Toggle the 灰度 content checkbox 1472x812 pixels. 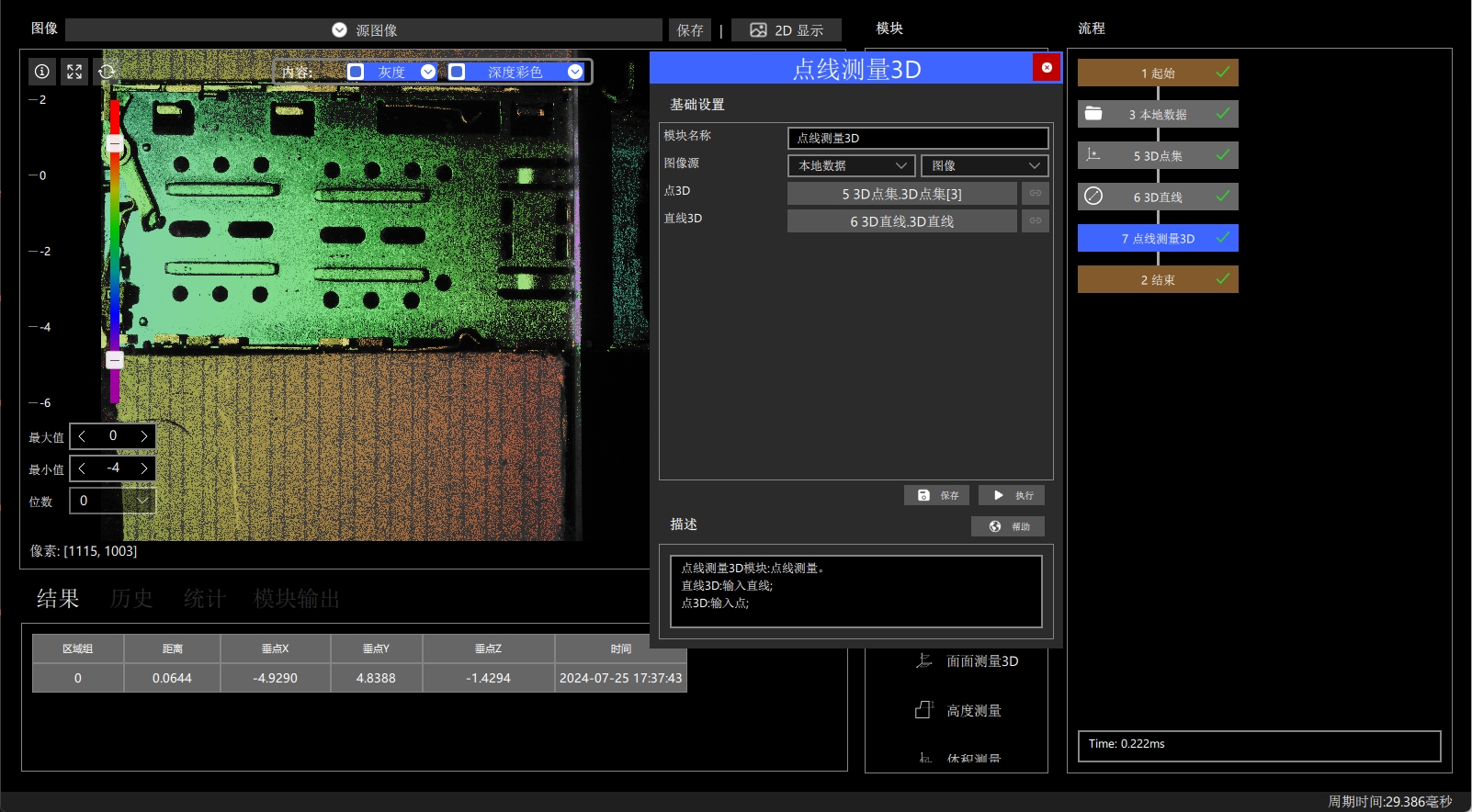[357, 72]
